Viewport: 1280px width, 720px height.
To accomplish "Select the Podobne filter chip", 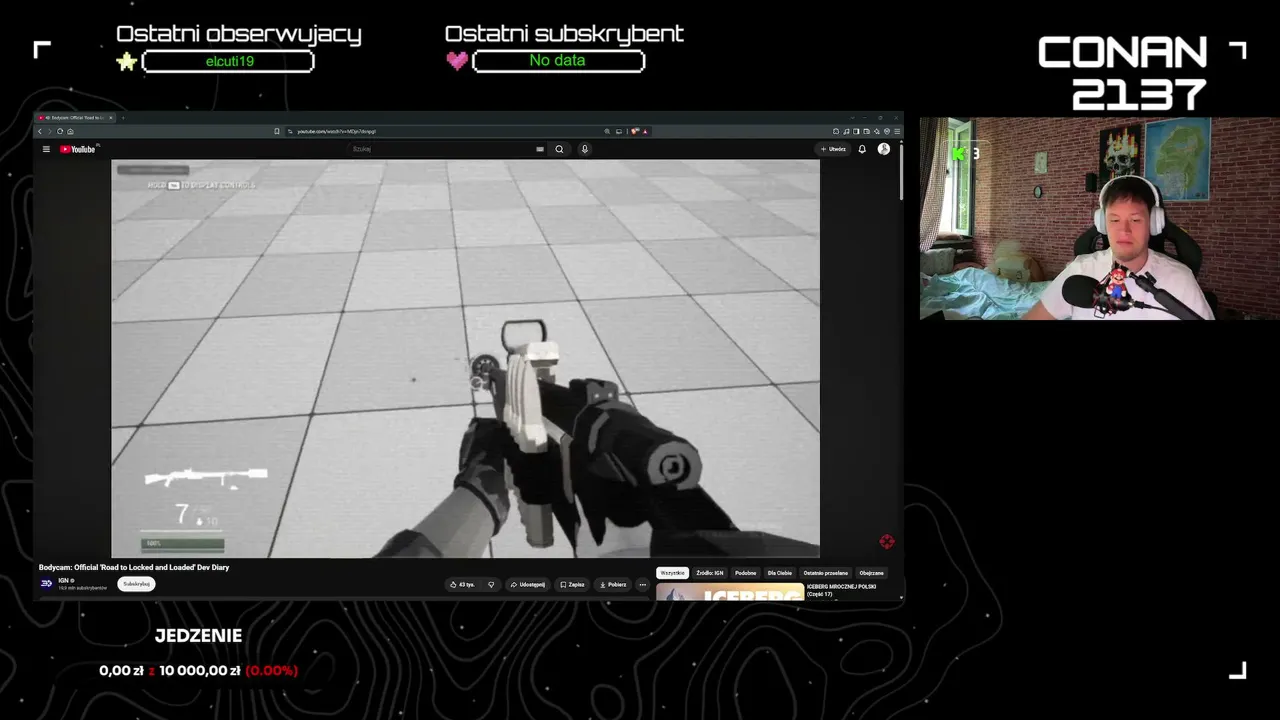I will click(x=746, y=573).
